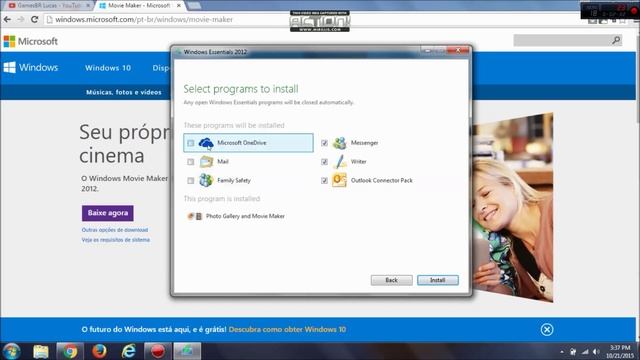
Task: Click the taskbar clock and date
Action: tap(620, 352)
